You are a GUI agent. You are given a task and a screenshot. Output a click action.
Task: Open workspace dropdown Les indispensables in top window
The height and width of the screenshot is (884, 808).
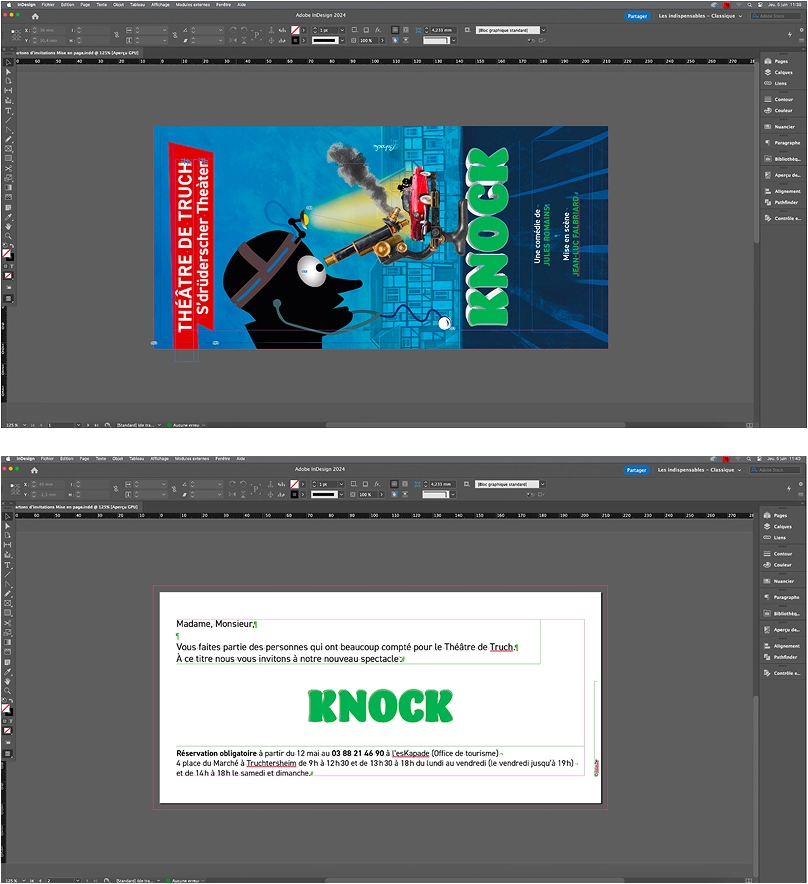(x=700, y=16)
